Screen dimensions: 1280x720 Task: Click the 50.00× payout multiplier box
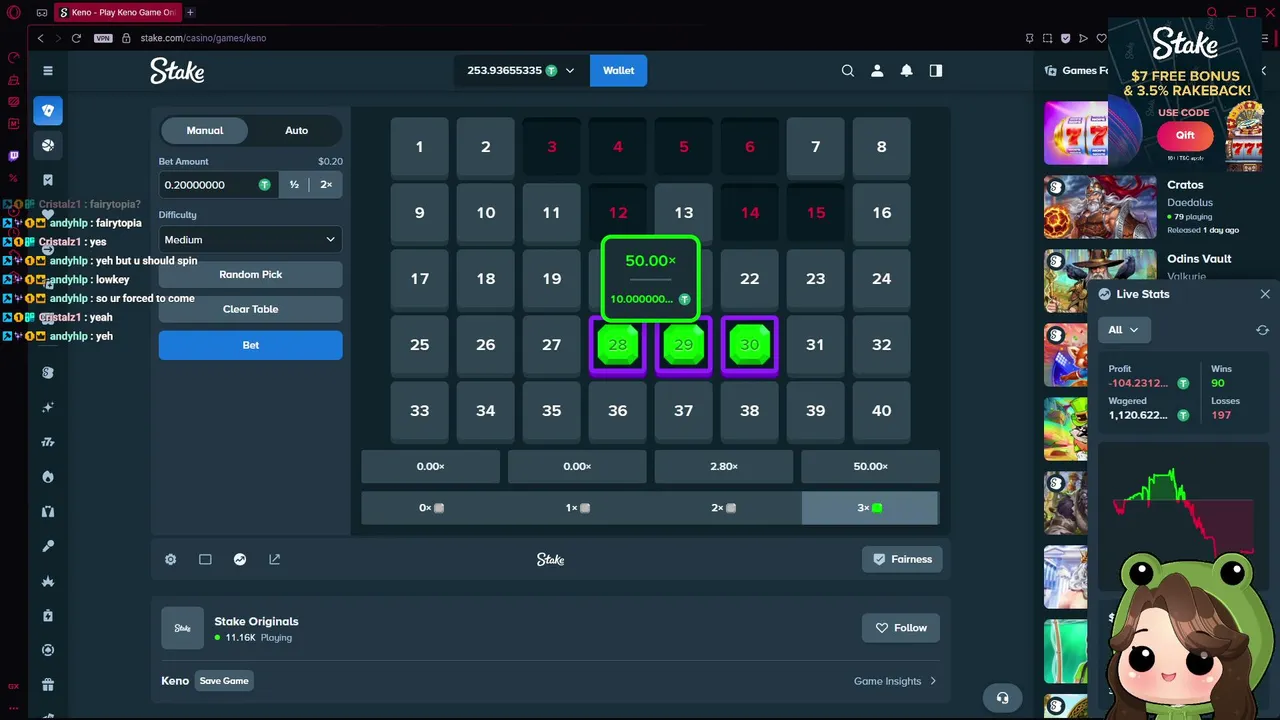(x=870, y=467)
